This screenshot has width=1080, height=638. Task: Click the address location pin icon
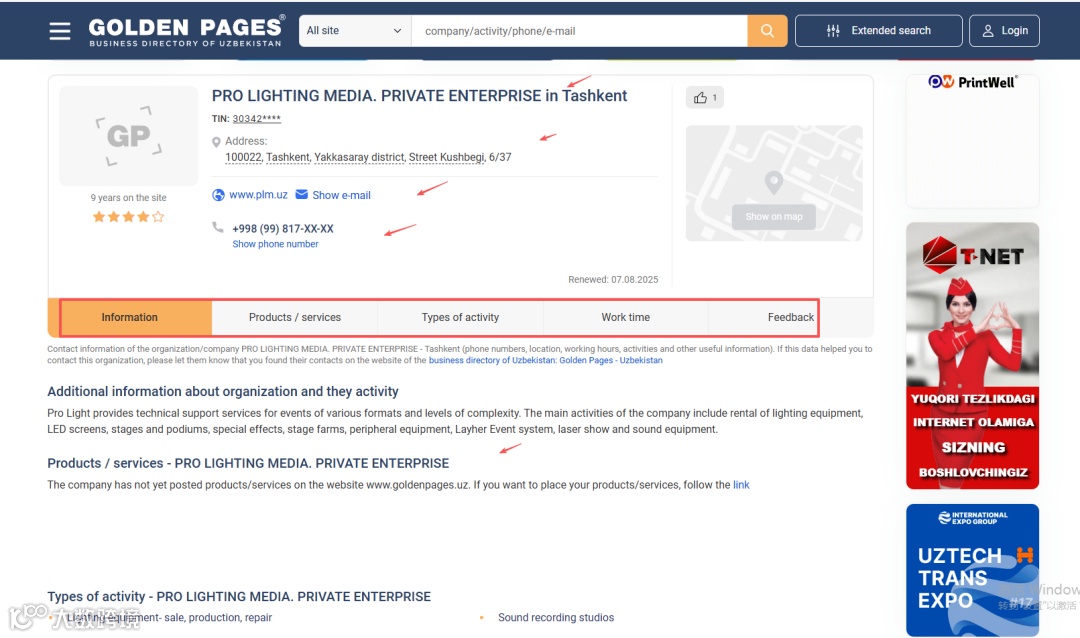(216, 142)
